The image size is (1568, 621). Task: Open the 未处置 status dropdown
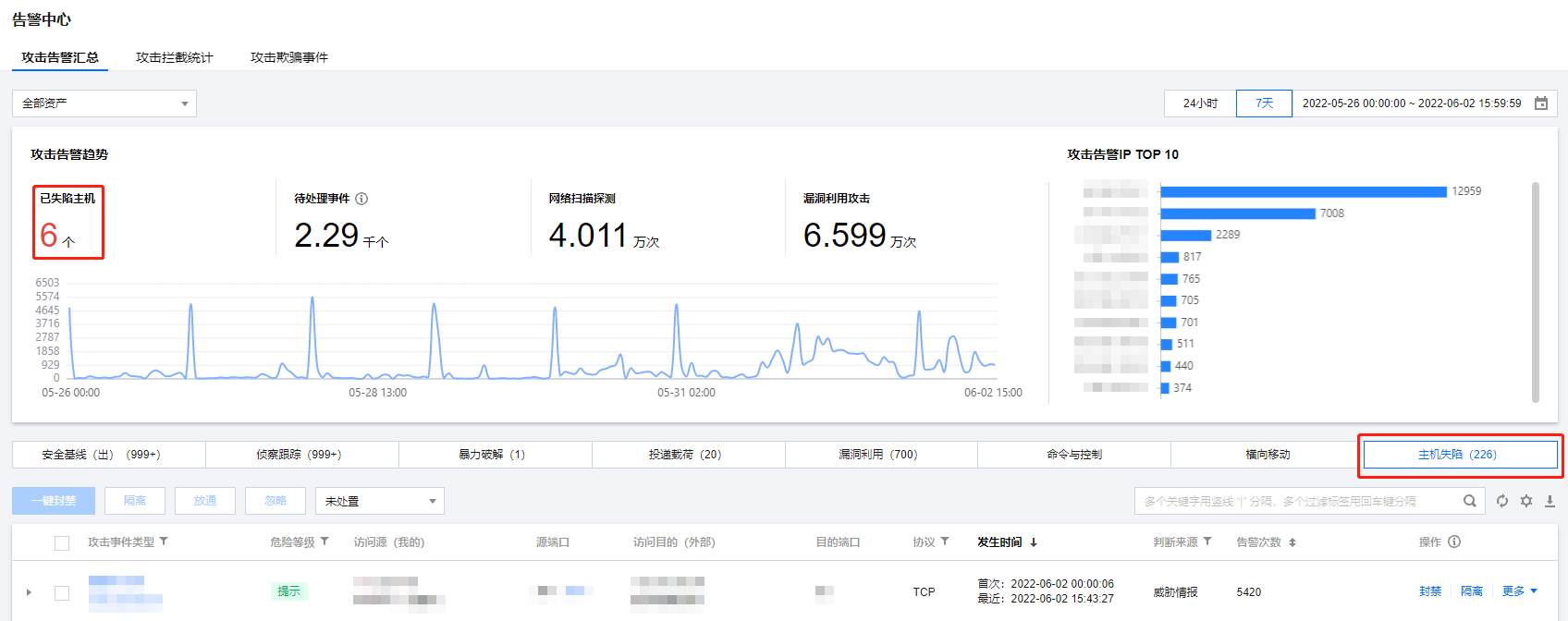pos(379,501)
